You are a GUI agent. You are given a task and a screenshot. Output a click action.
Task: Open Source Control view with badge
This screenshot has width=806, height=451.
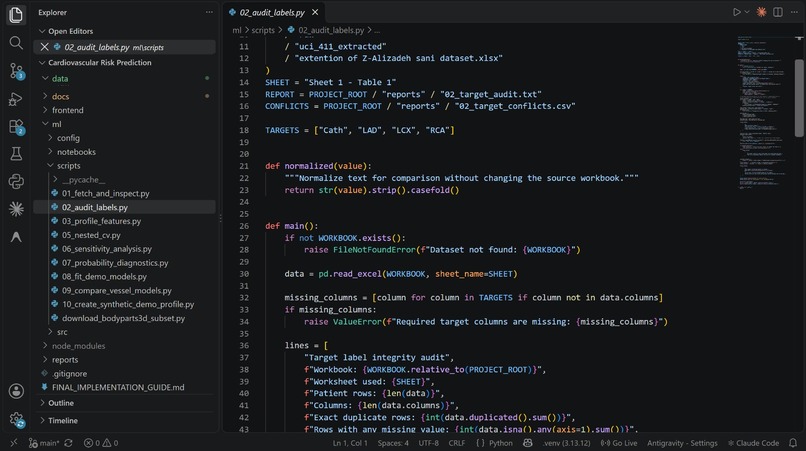coord(16,71)
